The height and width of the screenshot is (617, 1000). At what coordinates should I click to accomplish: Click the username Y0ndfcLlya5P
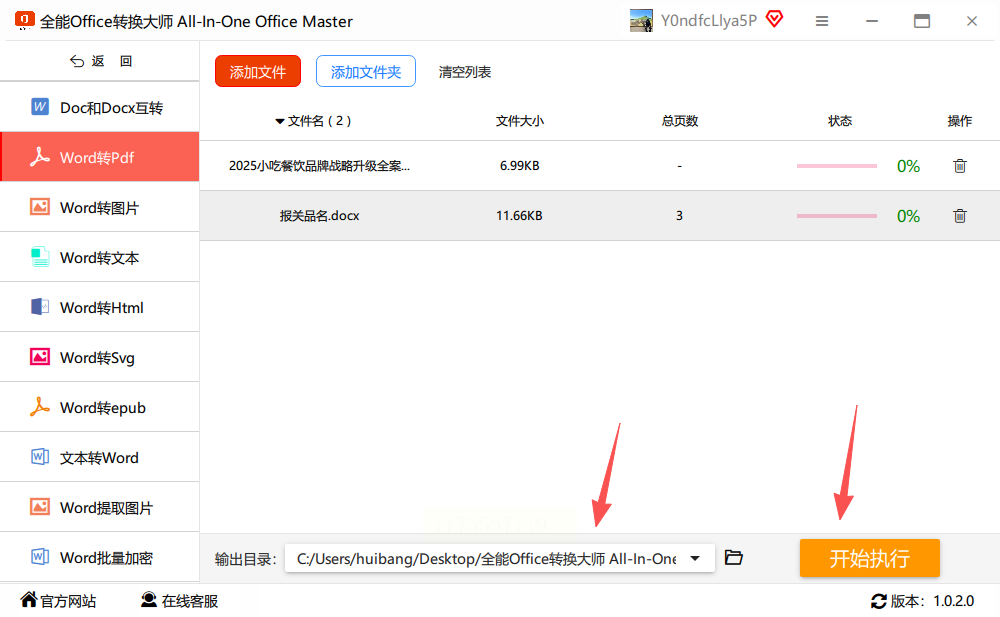tap(709, 21)
